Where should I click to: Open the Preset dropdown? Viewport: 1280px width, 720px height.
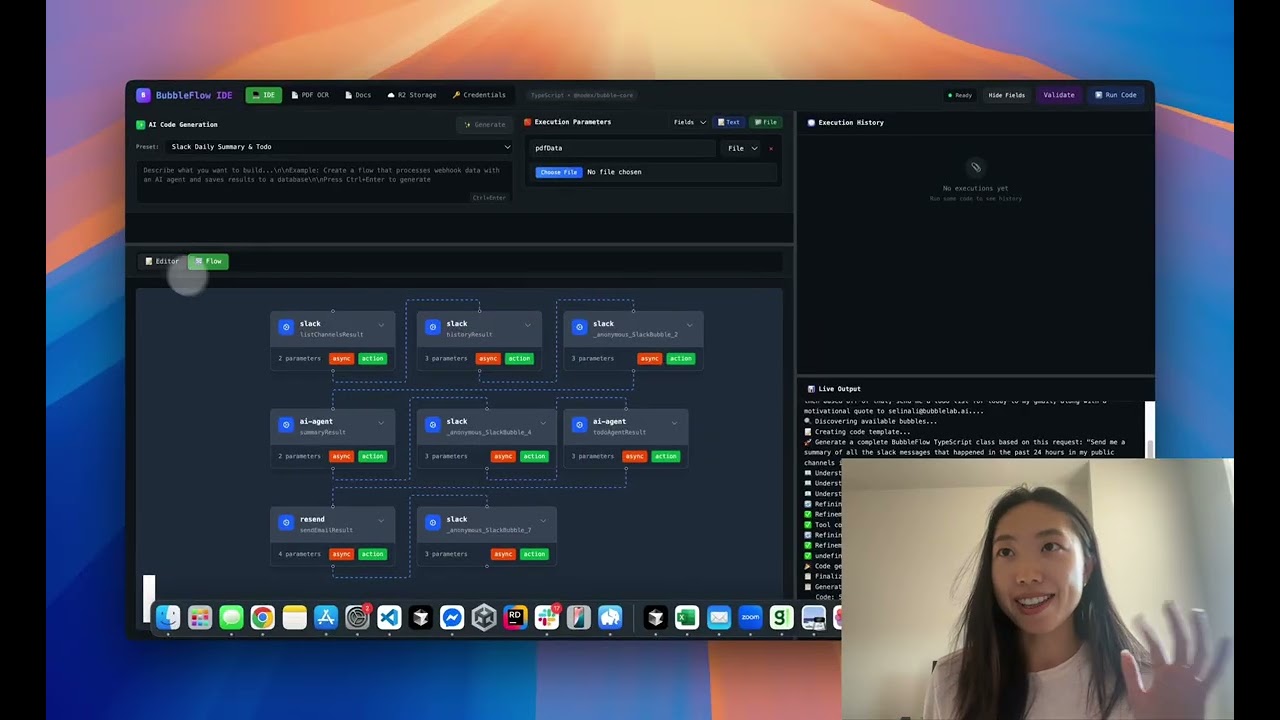(340, 147)
